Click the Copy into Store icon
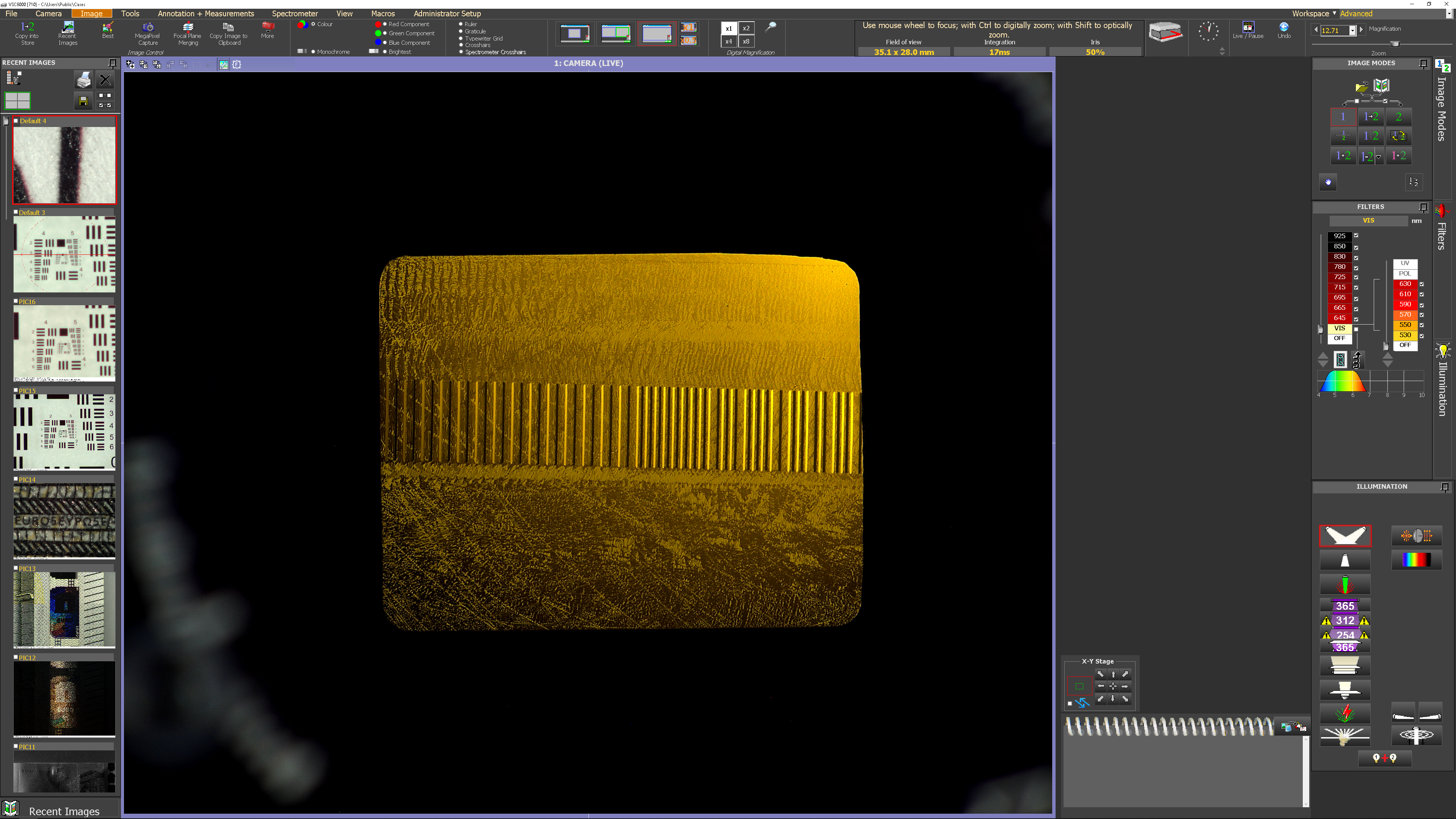The image size is (1456, 819). point(27,27)
